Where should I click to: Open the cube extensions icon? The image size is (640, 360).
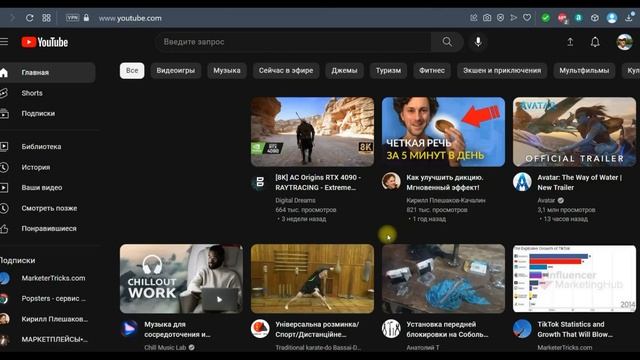pyautogui.click(x=595, y=18)
